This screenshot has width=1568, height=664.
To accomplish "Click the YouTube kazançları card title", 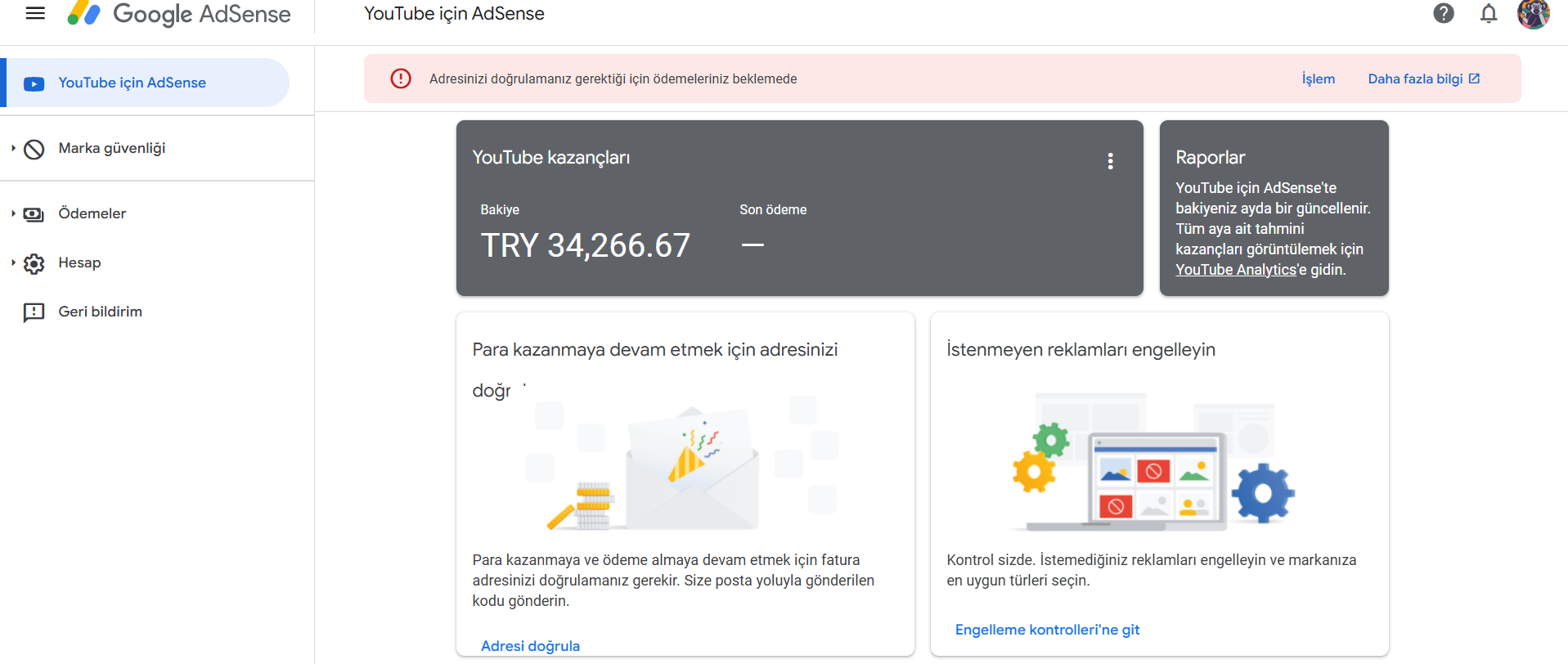I will (551, 157).
